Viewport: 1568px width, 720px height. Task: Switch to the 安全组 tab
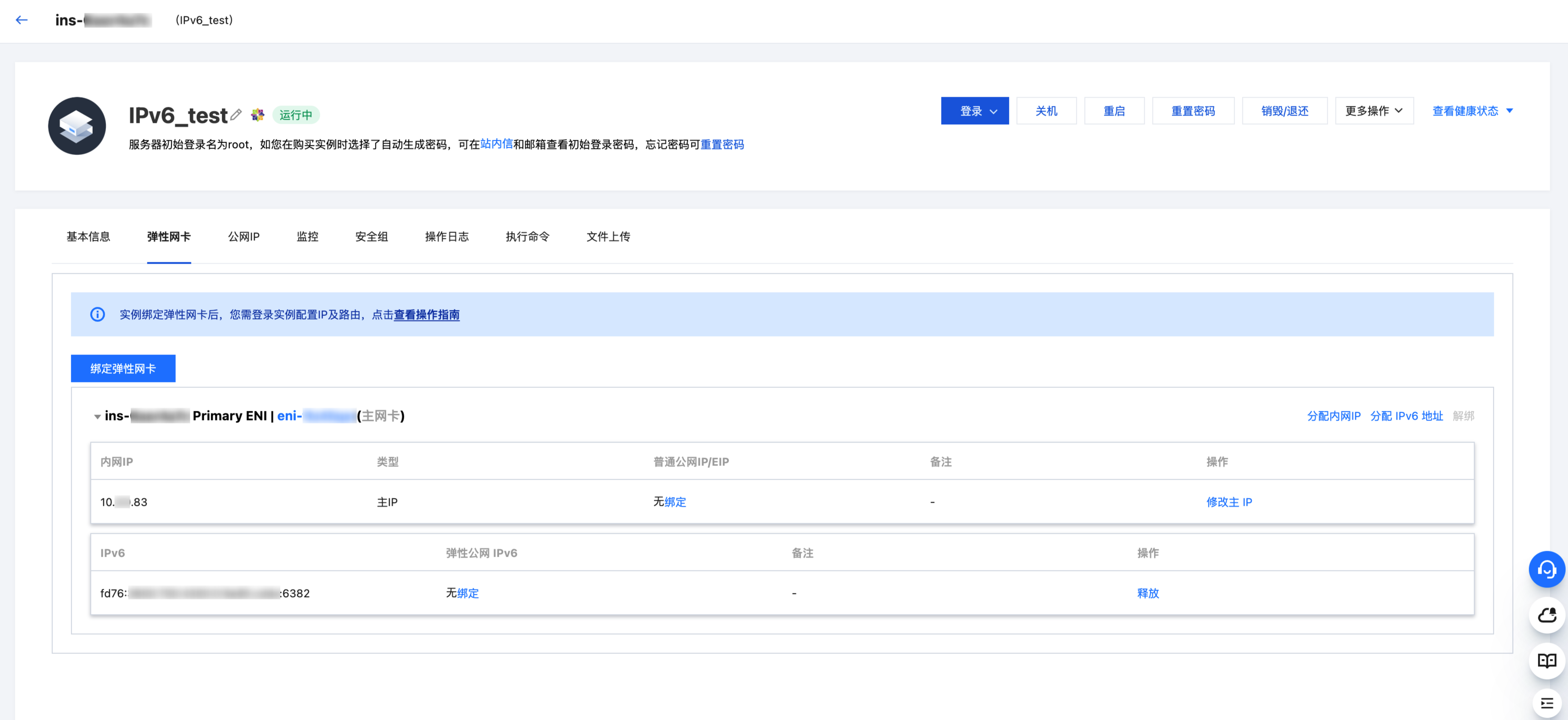pyautogui.click(x=371, y=237)
